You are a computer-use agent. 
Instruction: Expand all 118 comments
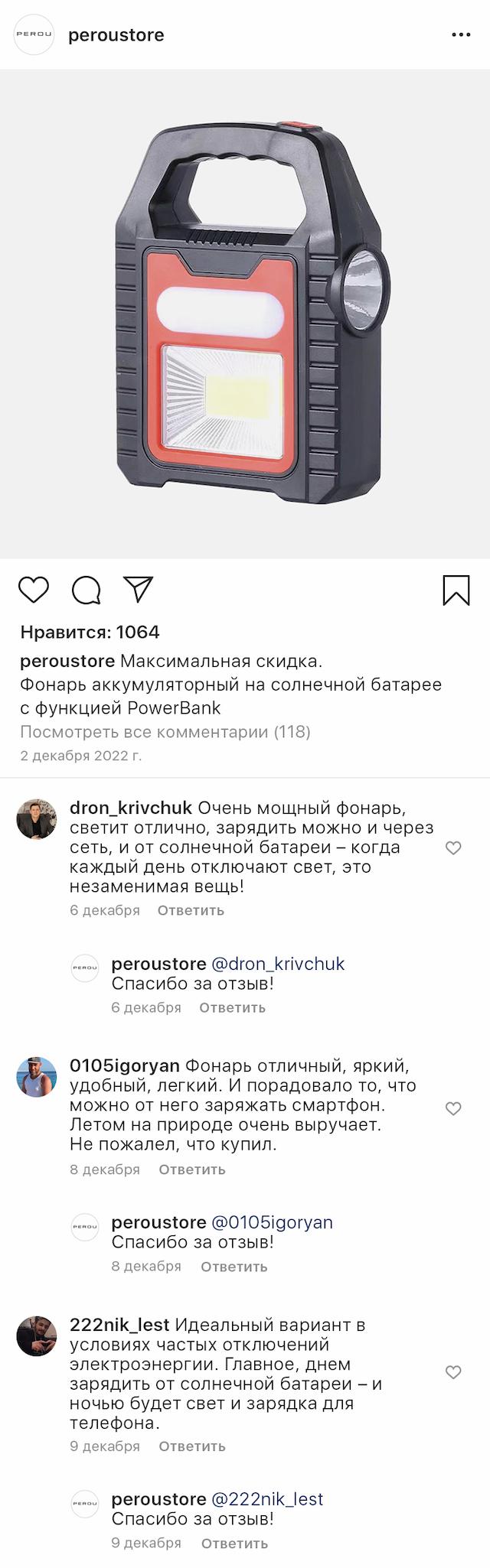point(165,732)
